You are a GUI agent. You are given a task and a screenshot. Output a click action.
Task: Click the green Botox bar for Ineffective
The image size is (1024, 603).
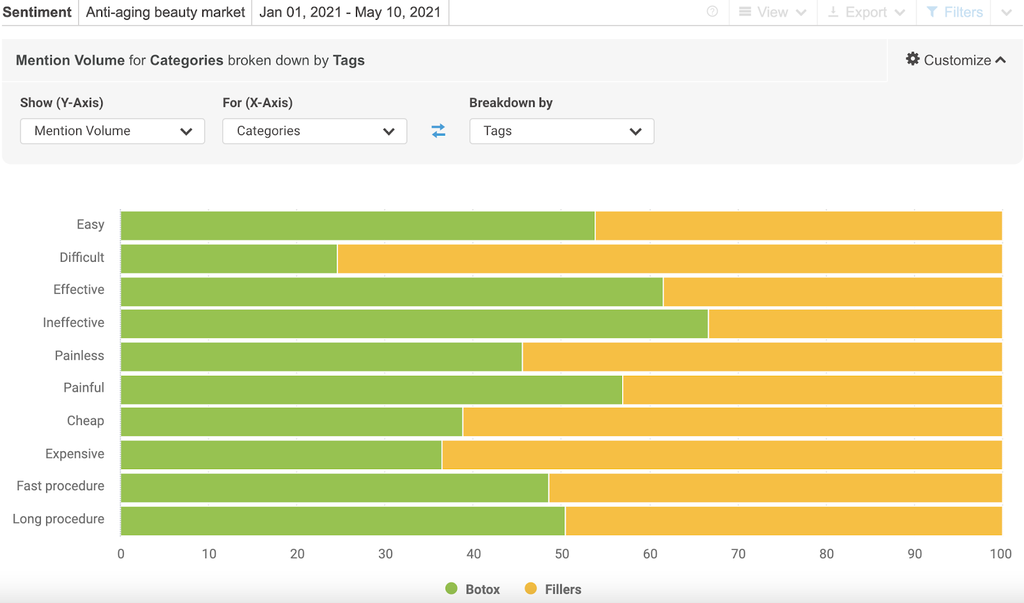(x=414, y=323)
